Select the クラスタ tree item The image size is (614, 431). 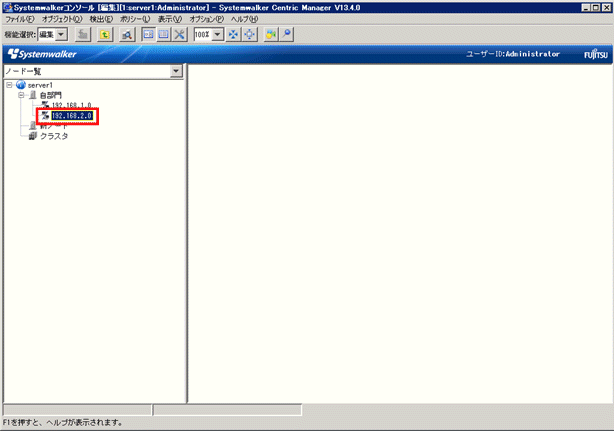click(x=54, y=136)
